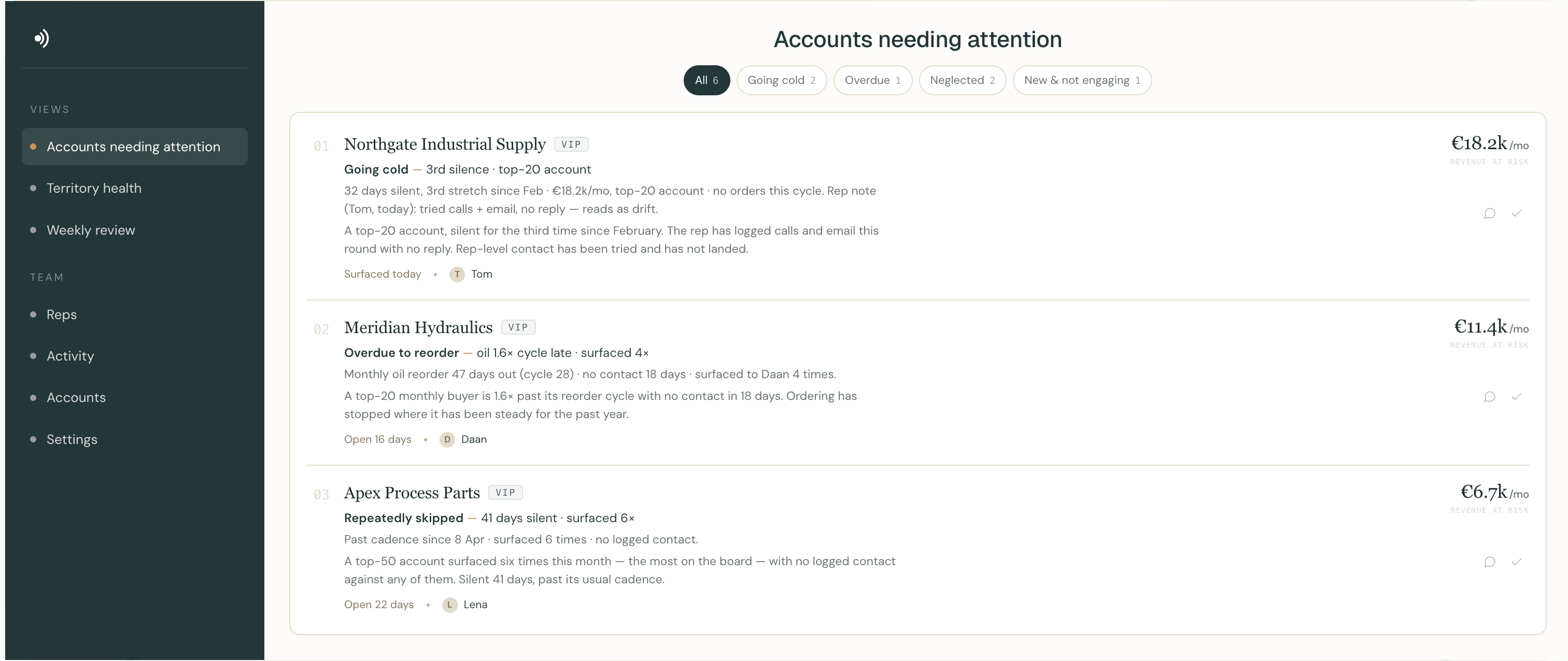Click the 'Accounts needing attention' page heading
The width and height of the screenshot is (1568, 661).
tap(917, 39)
